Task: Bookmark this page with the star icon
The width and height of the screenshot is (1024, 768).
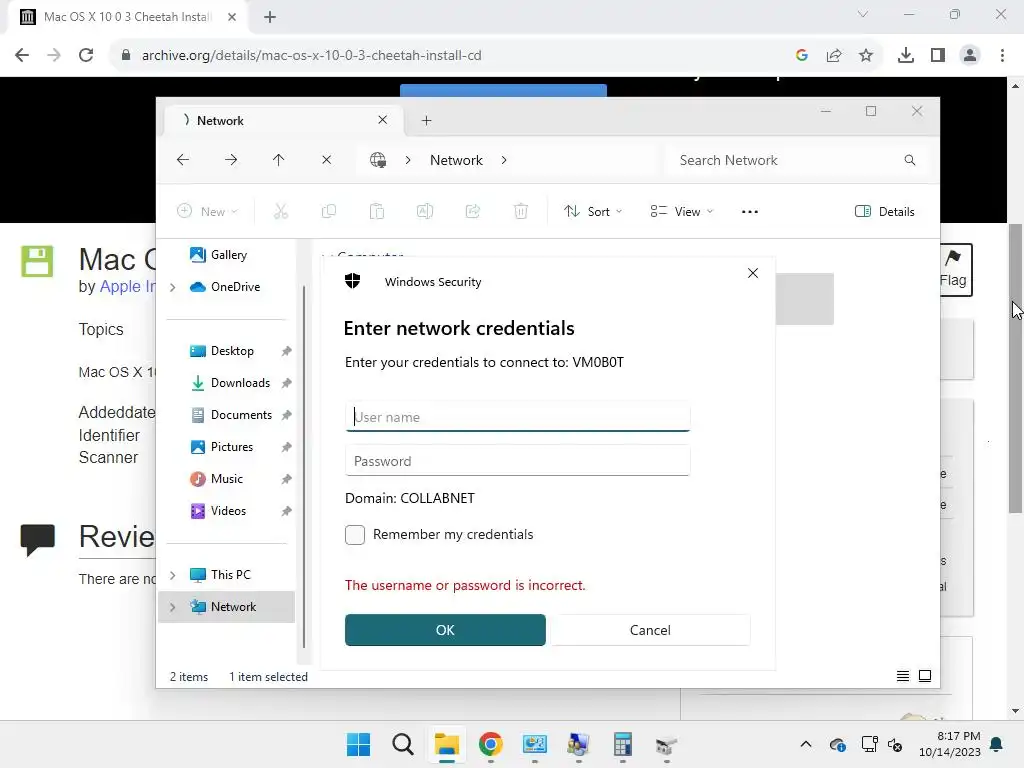Action: click(866, 55)
